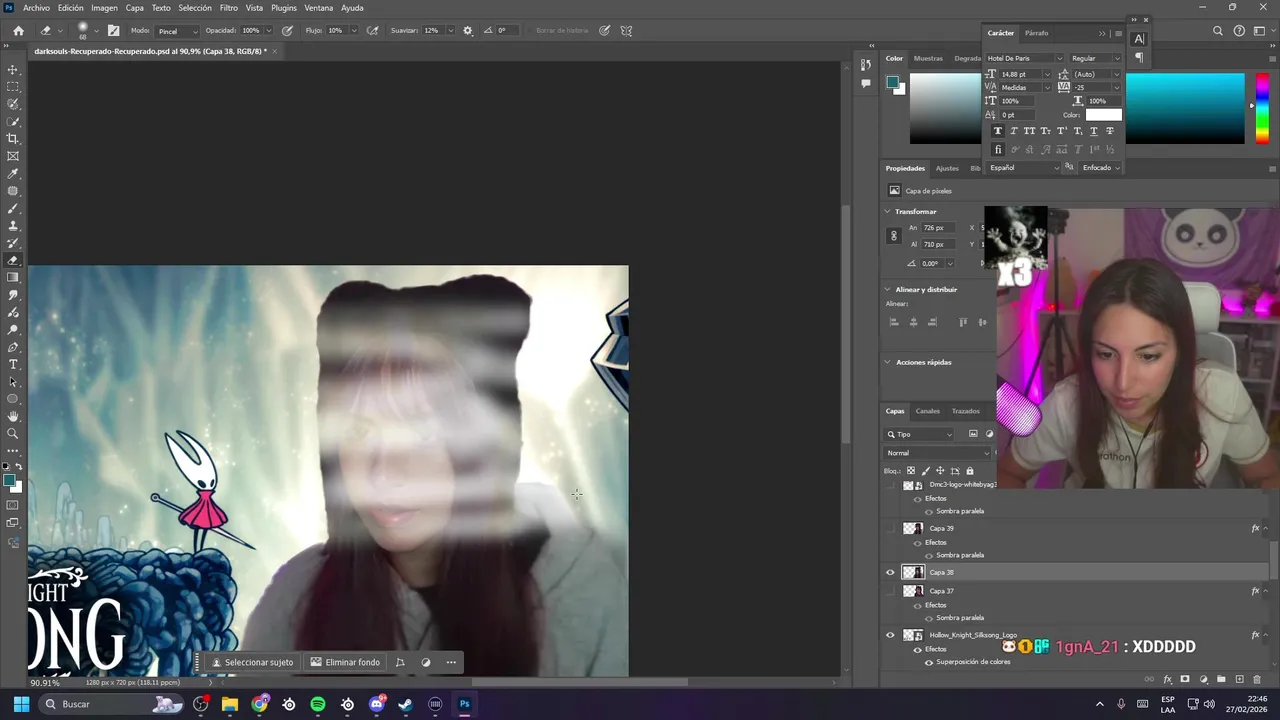Image resolution: width=1280 pixels, height=720 pixels.
Task: Open Steam from the taskbar
Action: [x=405, y=704]
